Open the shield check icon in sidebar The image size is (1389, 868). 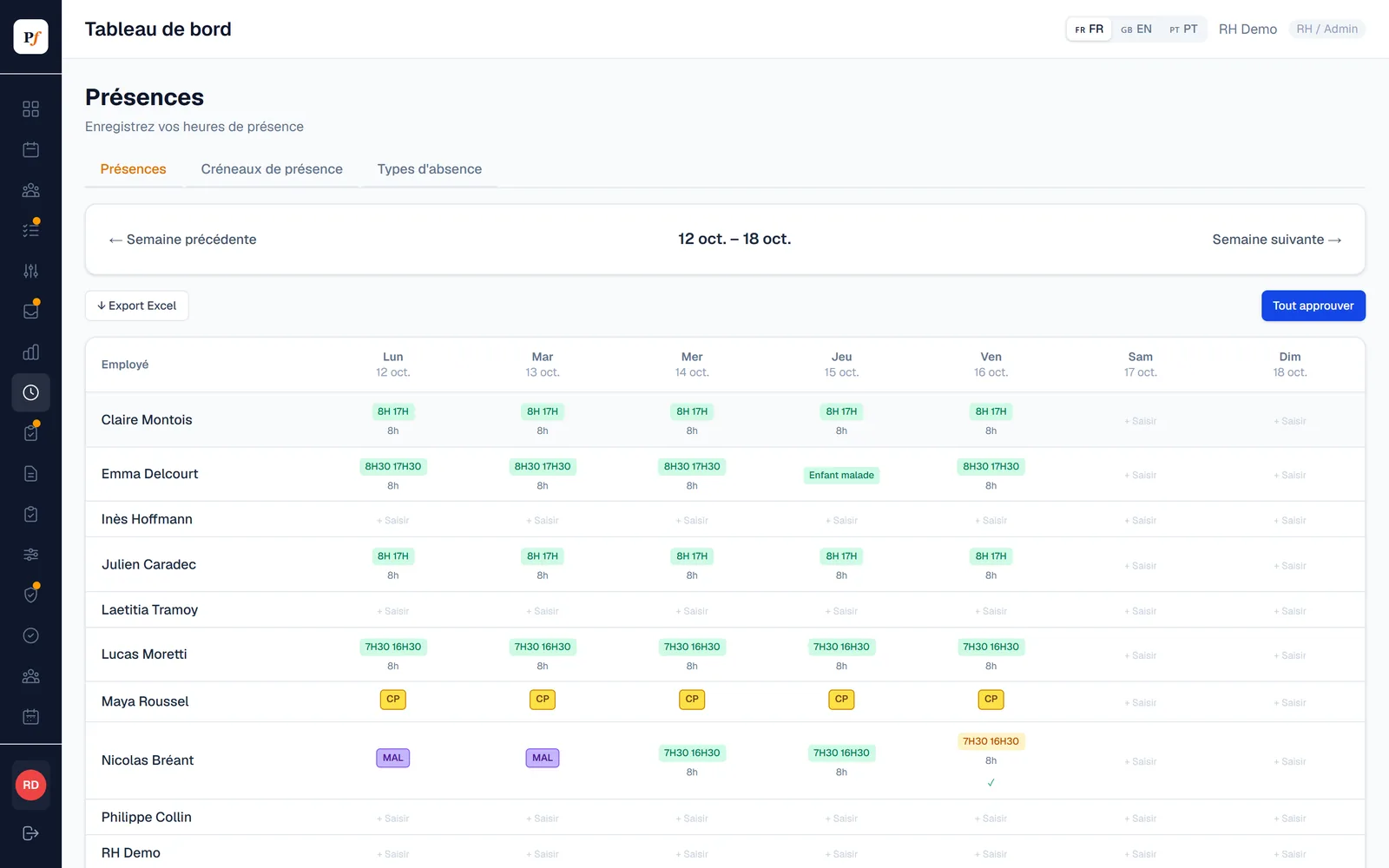pos(30,595)
